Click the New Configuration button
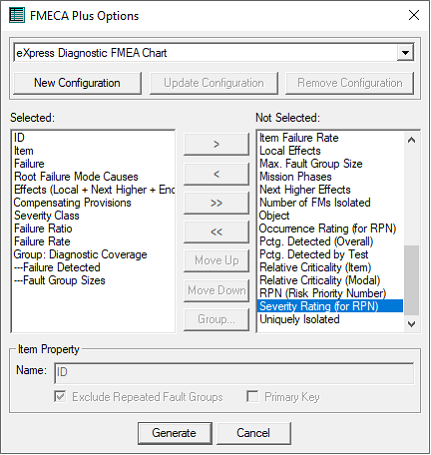431x455 pixels. (77, 83)
